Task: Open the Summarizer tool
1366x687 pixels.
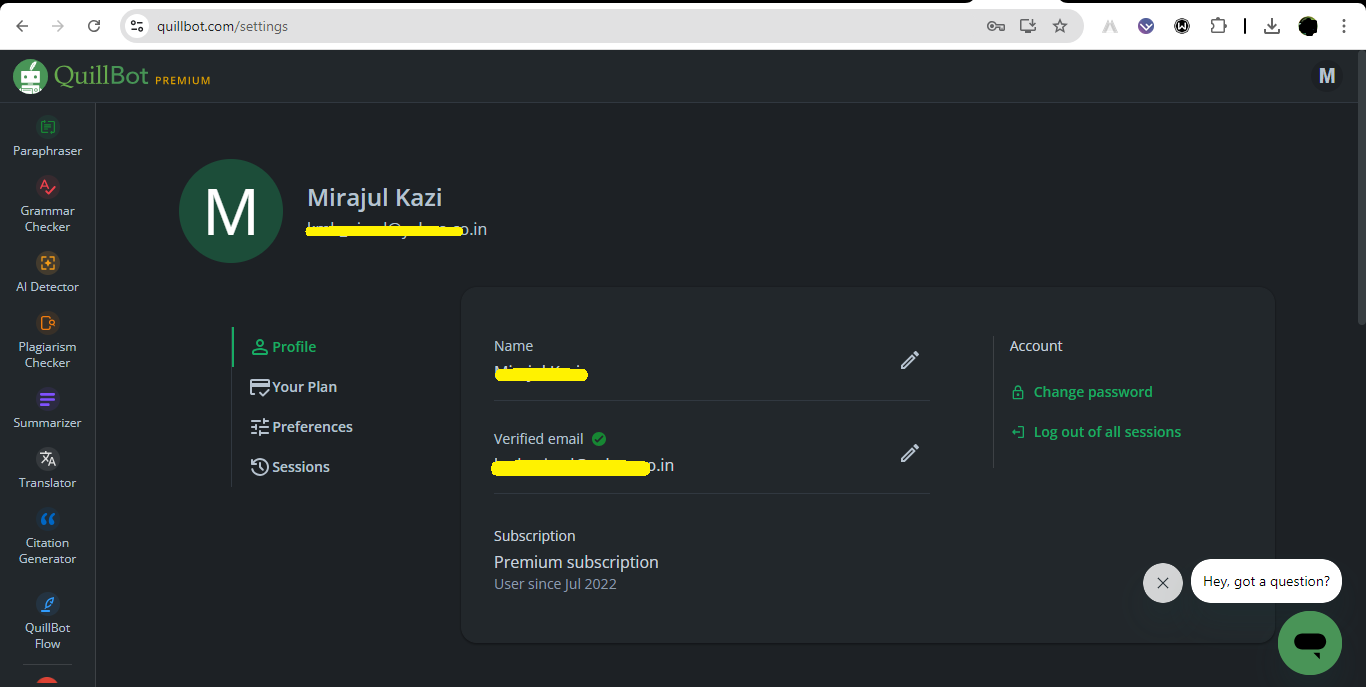Action: 47,409
